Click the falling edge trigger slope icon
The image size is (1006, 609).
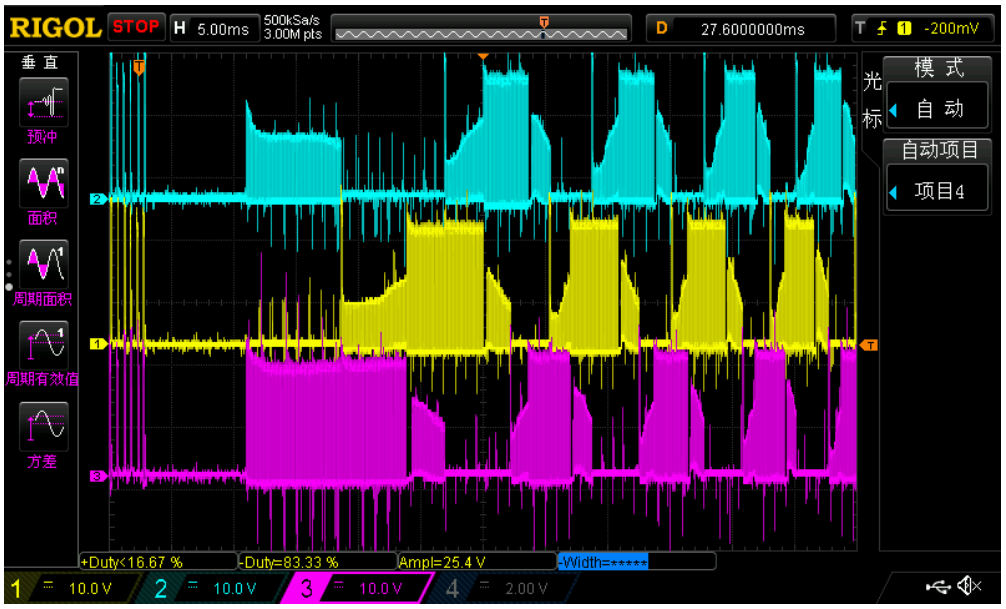point(883,28)
